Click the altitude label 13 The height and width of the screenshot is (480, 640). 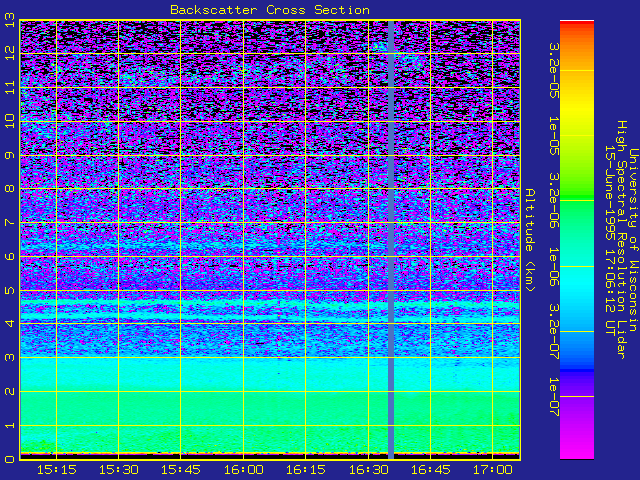coord(10,20)
